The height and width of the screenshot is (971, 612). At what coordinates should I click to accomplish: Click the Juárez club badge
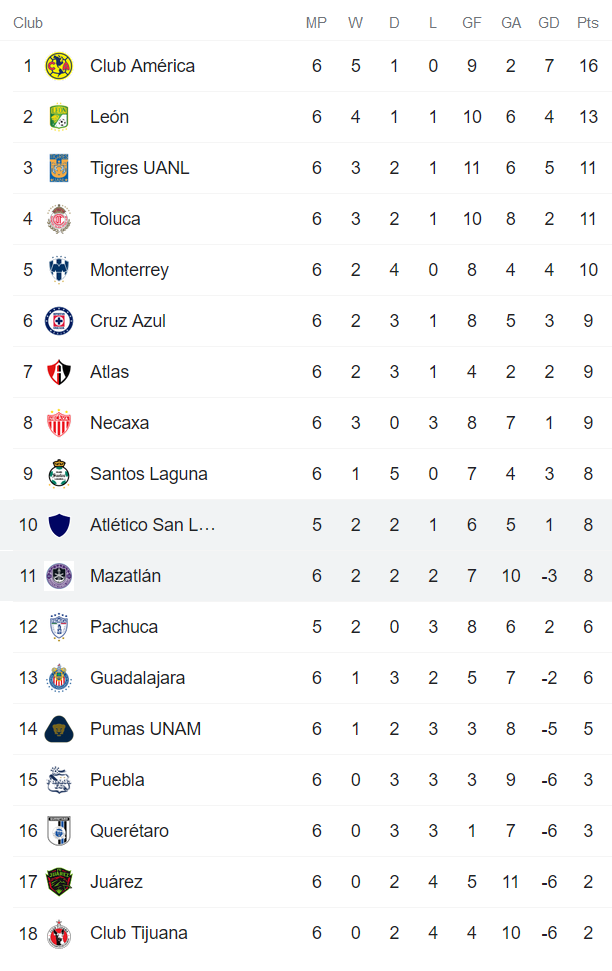(x=58, y=881)
